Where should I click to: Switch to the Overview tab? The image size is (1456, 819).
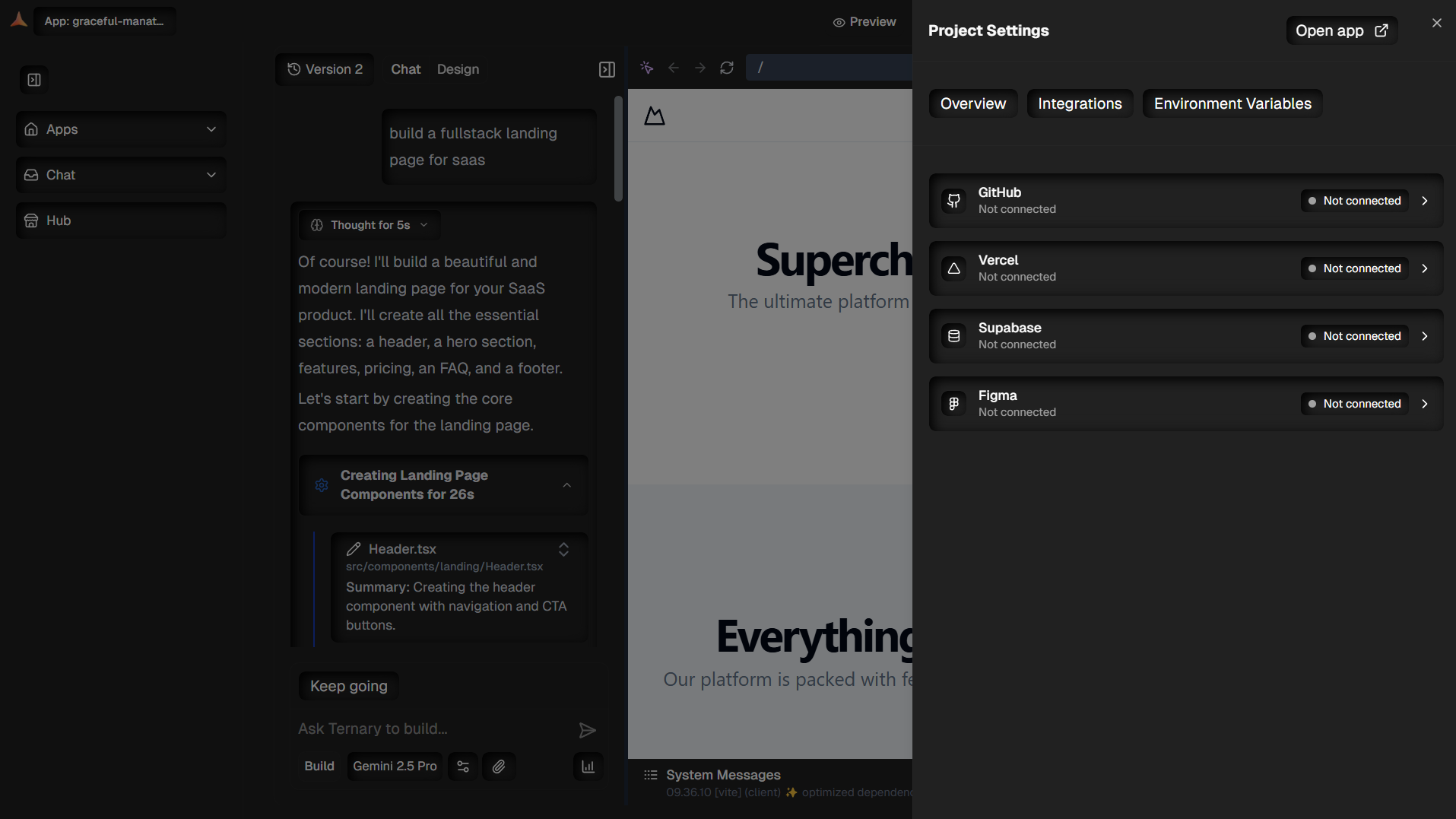coord(972,103)
